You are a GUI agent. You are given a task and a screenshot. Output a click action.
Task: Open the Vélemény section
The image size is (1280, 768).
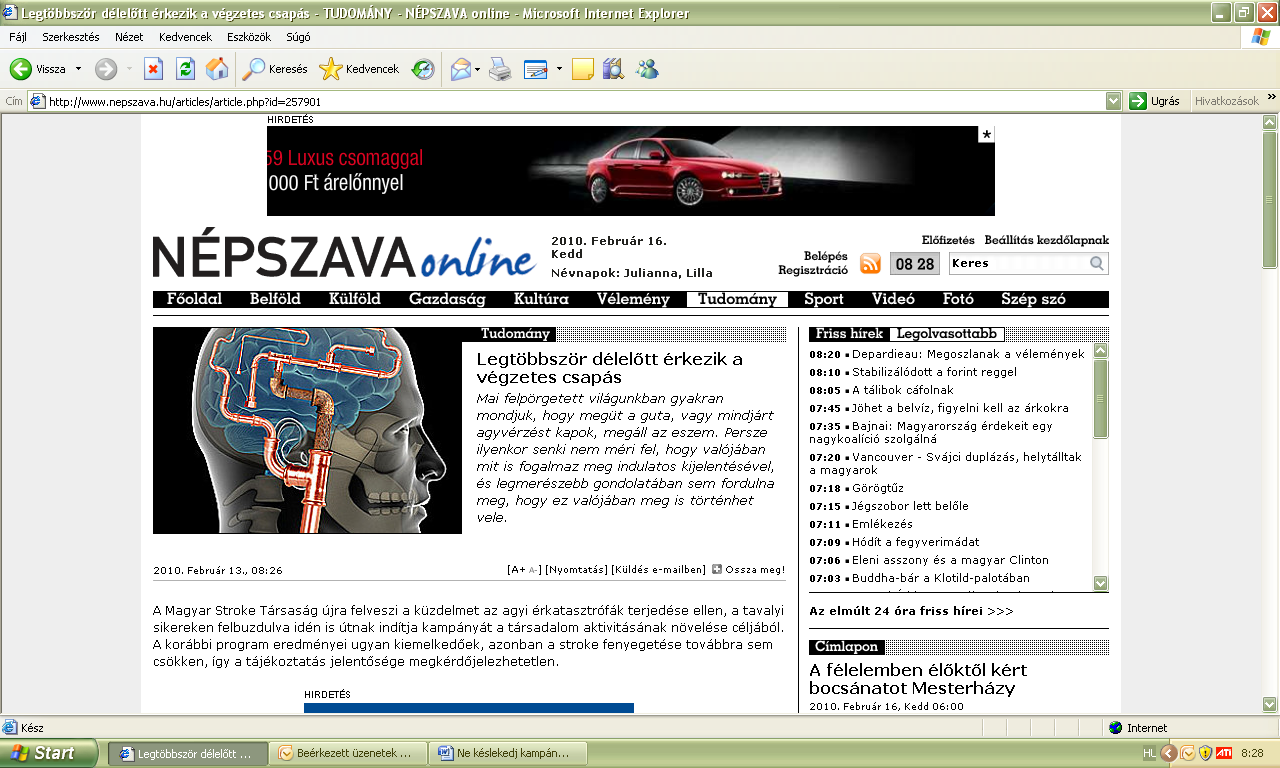633,299
